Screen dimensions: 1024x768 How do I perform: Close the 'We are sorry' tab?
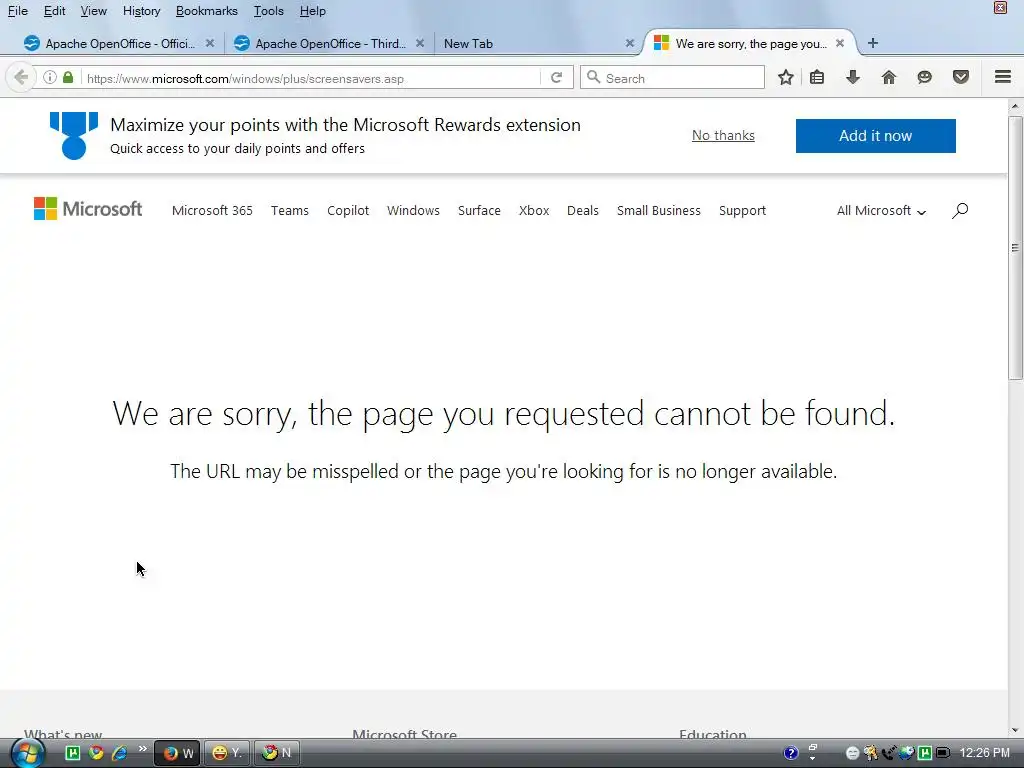pos(840,43)
